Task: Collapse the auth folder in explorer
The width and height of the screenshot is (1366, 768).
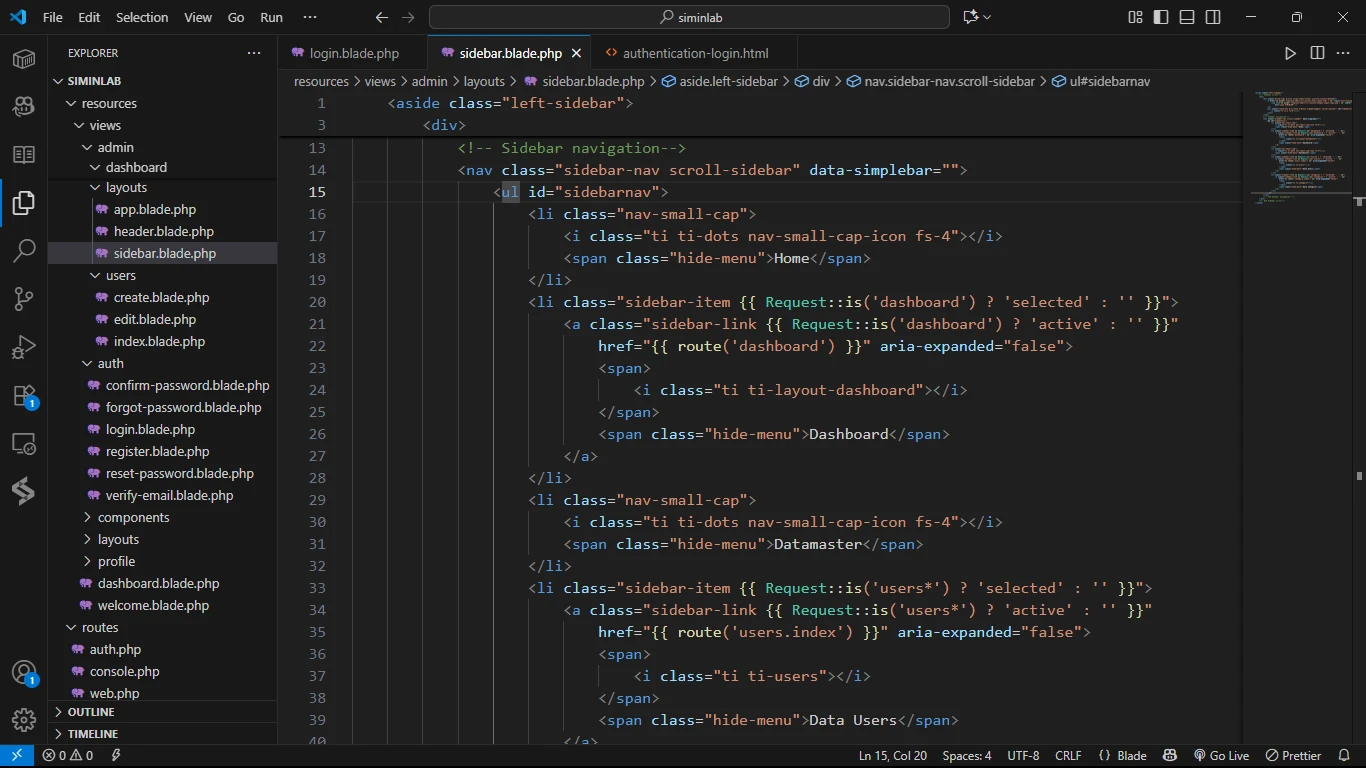Action: [x=110, y=363]
